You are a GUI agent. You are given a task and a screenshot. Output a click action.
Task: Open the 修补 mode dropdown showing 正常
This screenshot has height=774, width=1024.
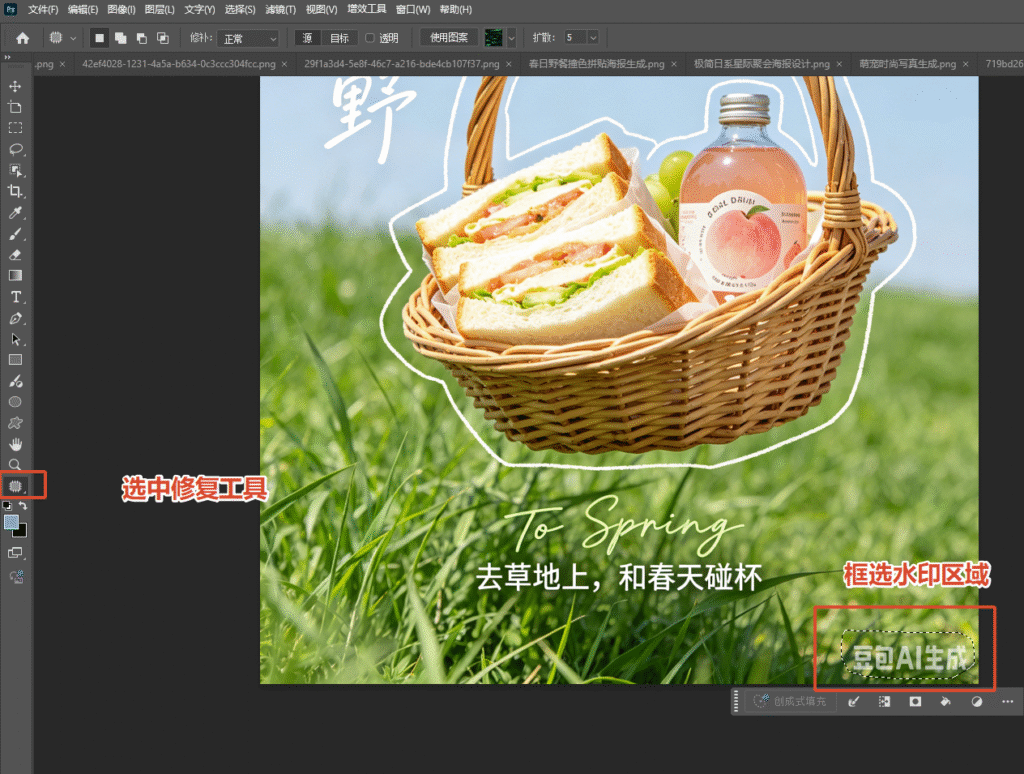248,39
